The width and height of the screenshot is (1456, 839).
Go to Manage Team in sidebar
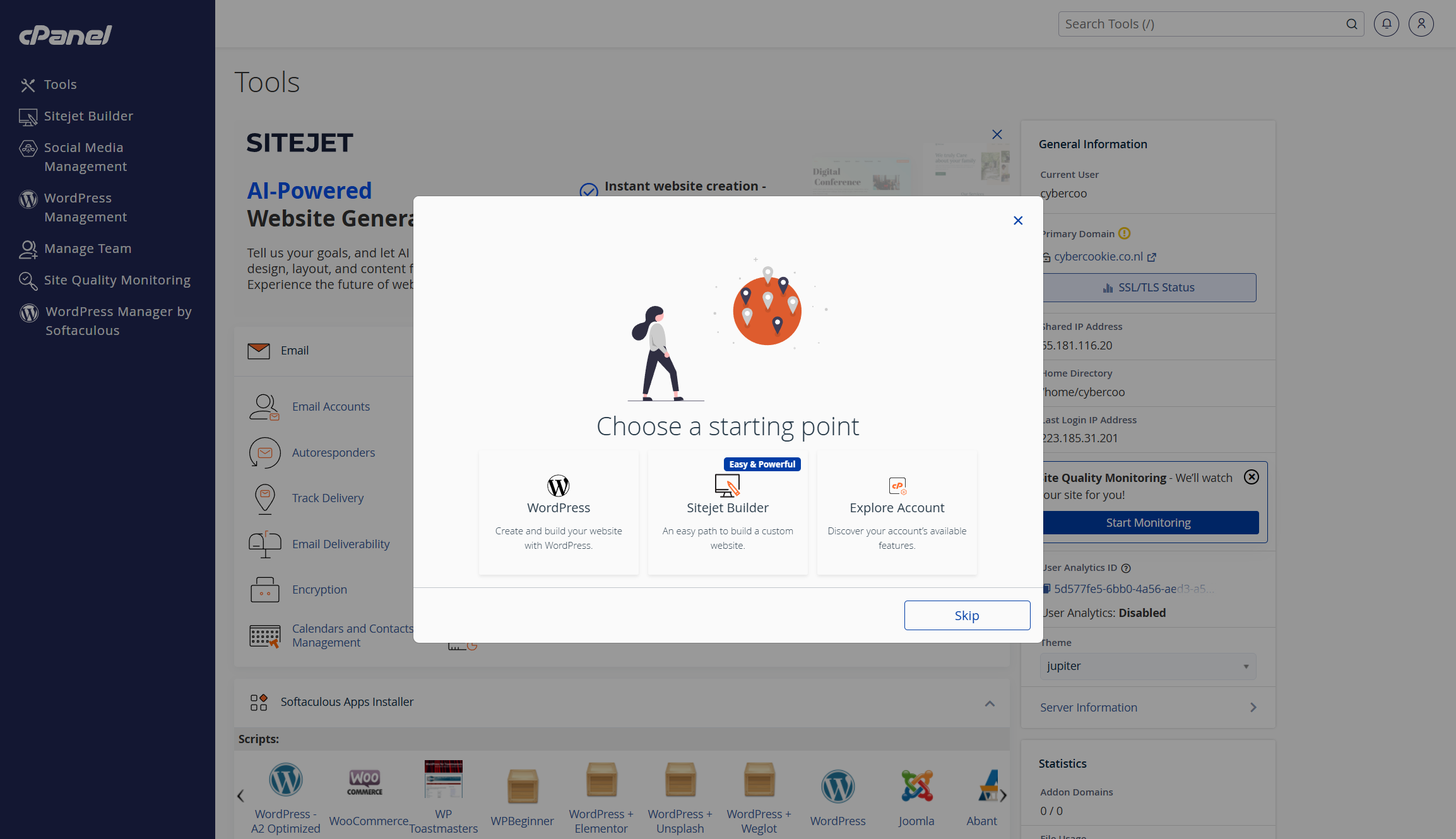[87, 249]
